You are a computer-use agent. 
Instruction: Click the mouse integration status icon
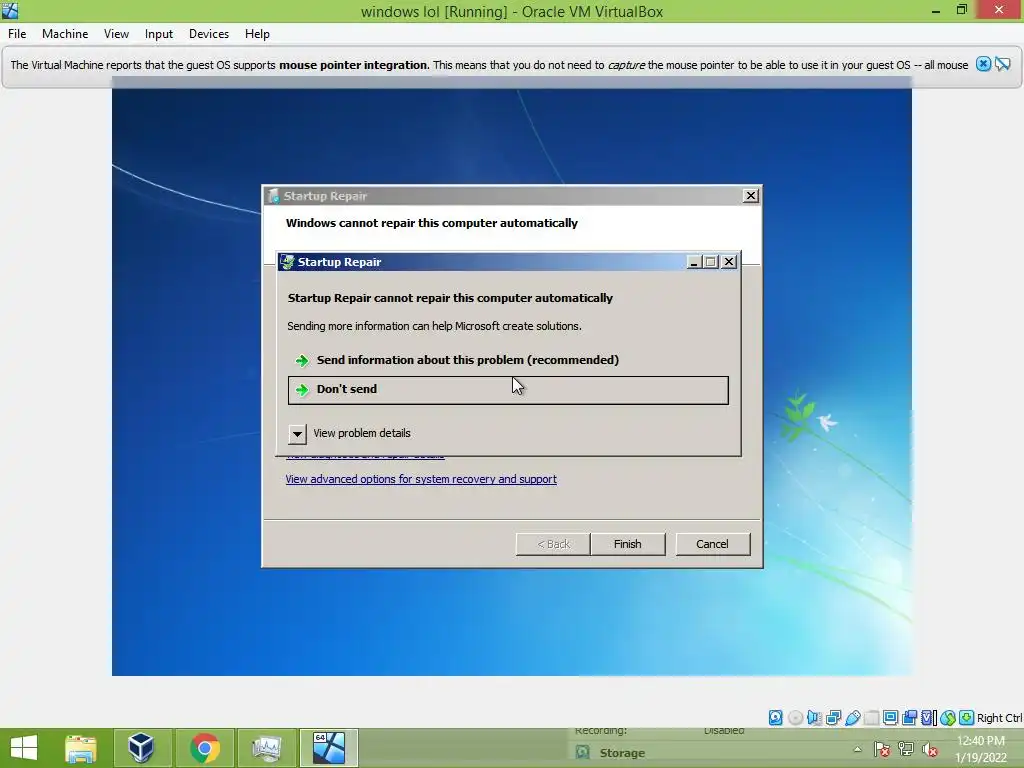pyautogui.click(x=948, y=718)
